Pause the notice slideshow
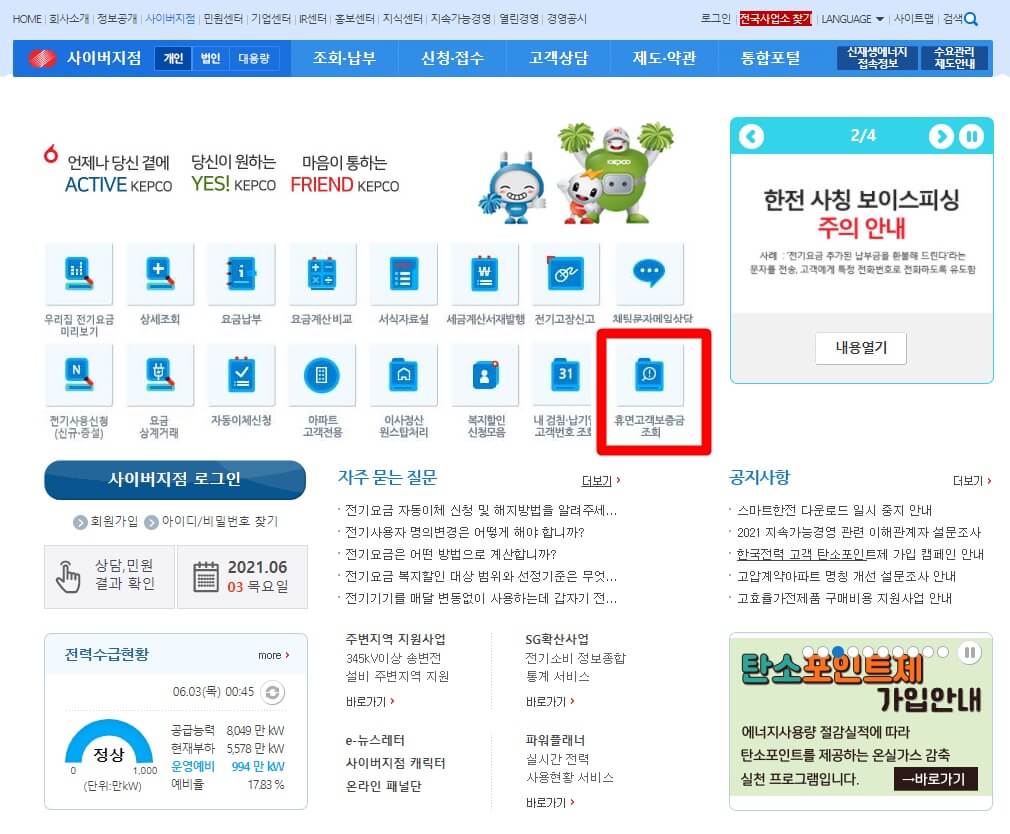1010x834 pixels. 971,136
